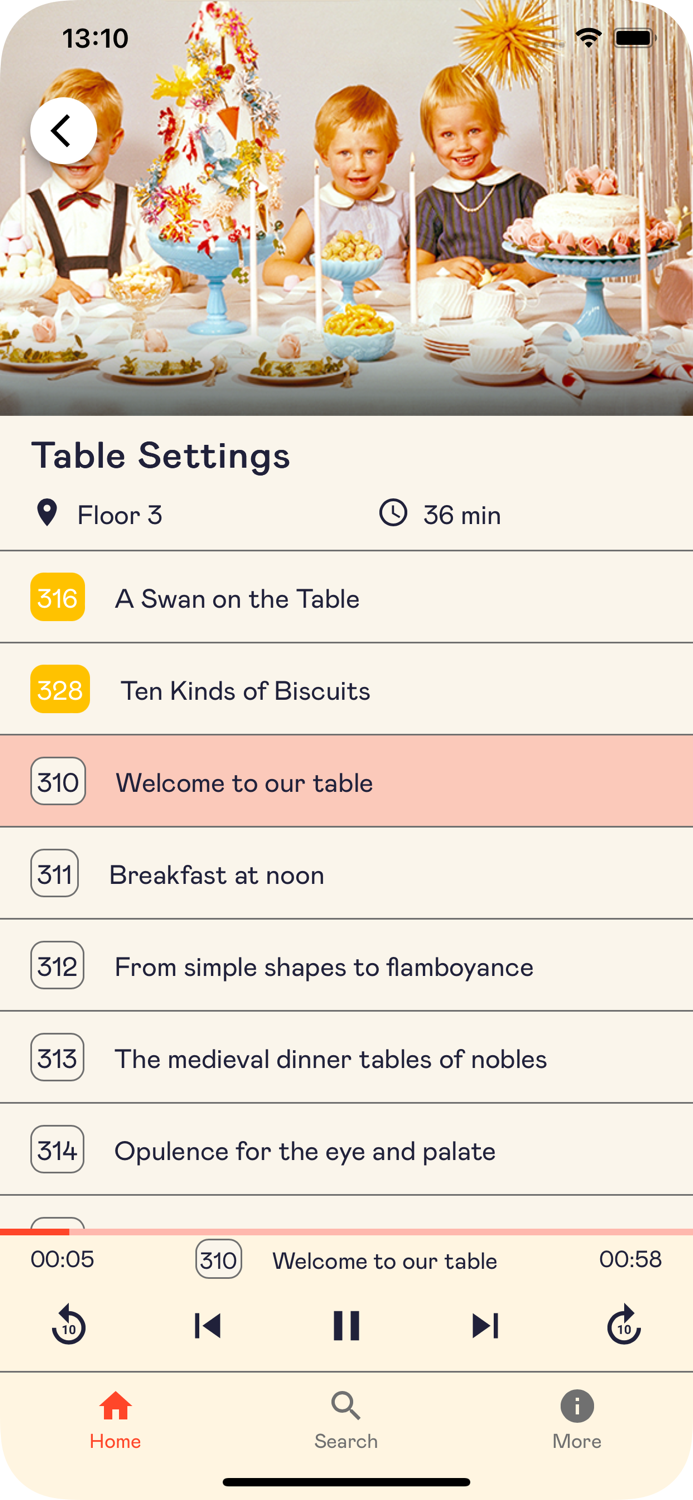
Task: Rewind 10 seconds in the player
Action: point(68,1326)
